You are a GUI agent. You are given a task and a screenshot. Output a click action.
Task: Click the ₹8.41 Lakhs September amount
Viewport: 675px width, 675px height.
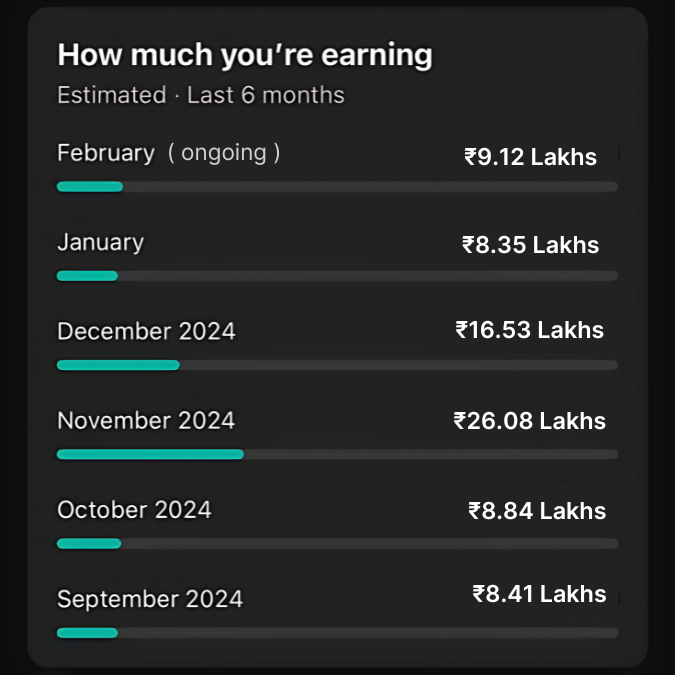click(539, 594)
